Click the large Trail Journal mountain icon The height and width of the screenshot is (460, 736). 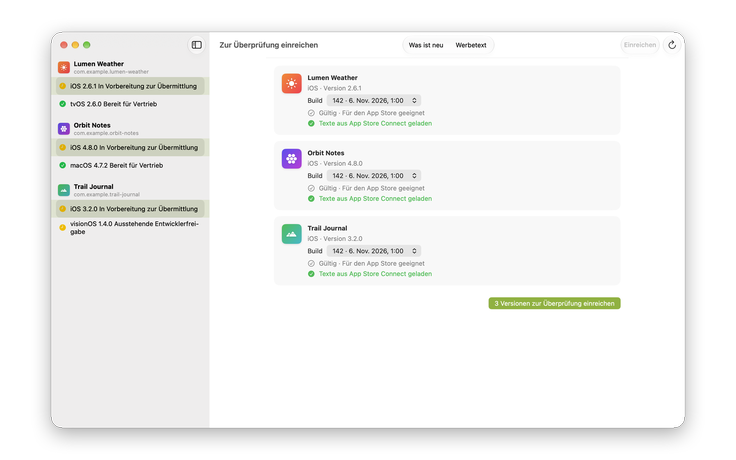tap(291, 234)
